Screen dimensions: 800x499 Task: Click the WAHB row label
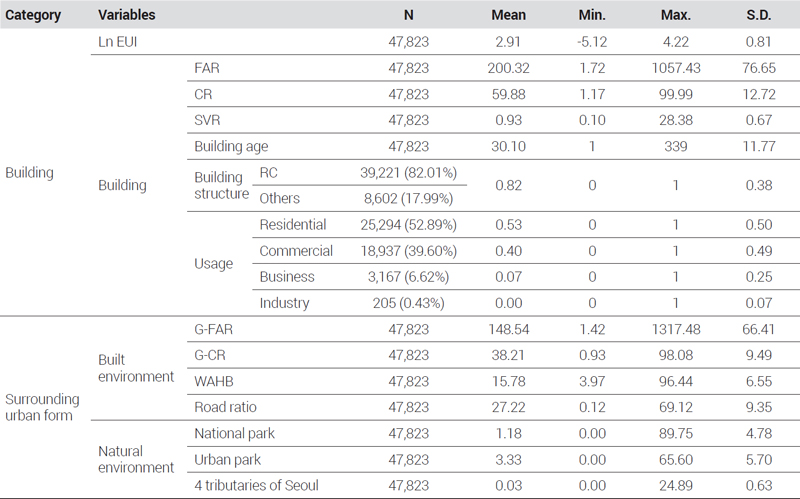pos(214,381)
